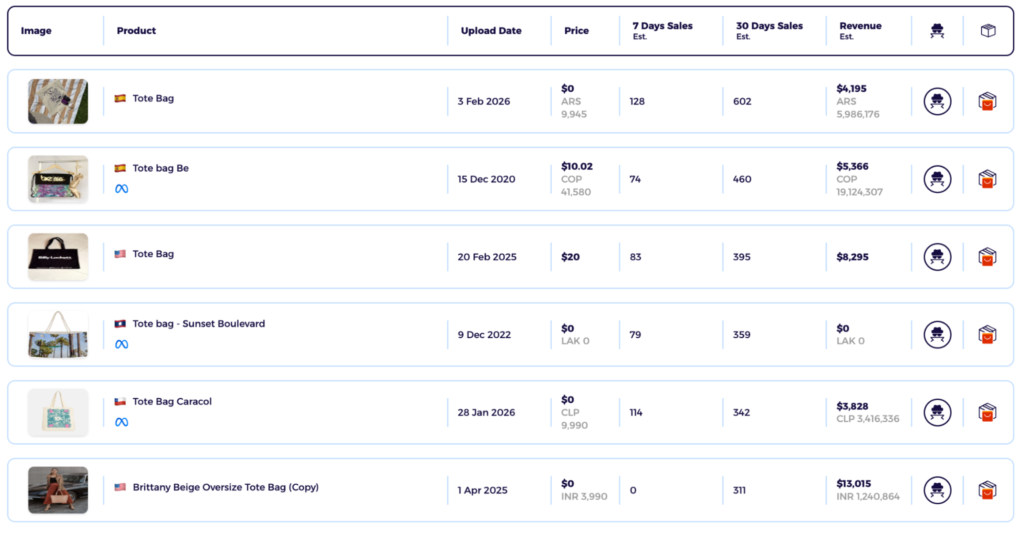Screen dimensions: 1024x536
Task: Click box icon for Tote Bag Caracol
Action: coord(987,412)
